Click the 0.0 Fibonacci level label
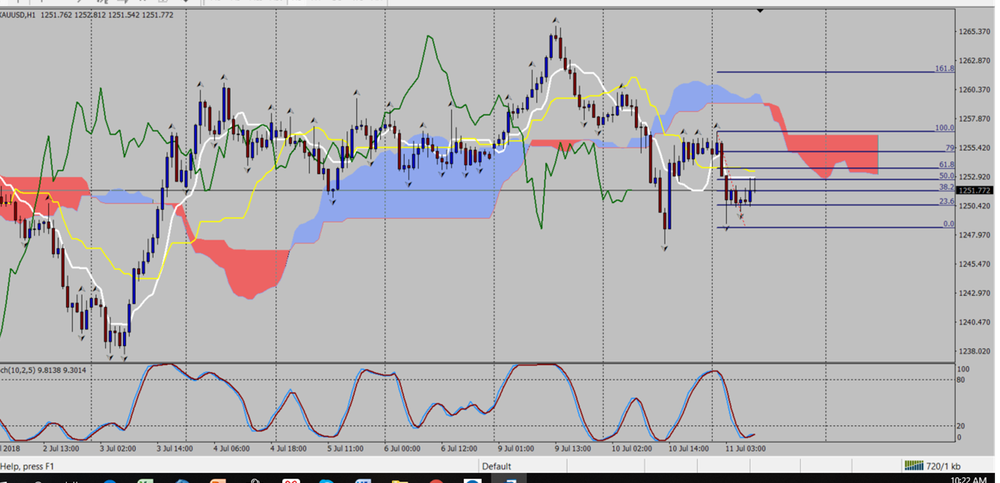Image resolution: width=1000 pixels, height=483 pixels. 949,225
